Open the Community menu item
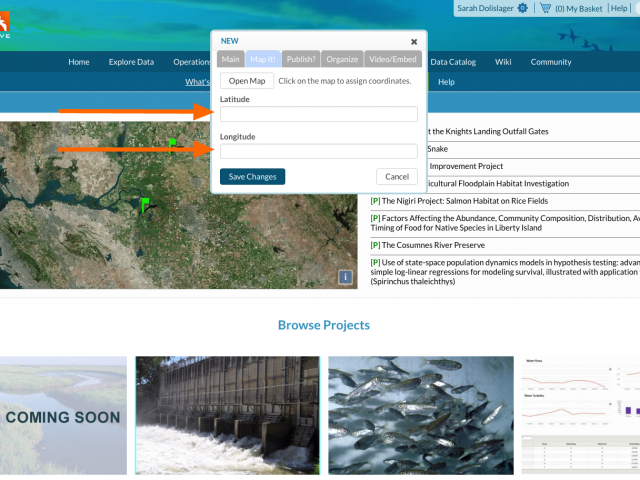Screen dimensions: 640x480 click(551, 62)
